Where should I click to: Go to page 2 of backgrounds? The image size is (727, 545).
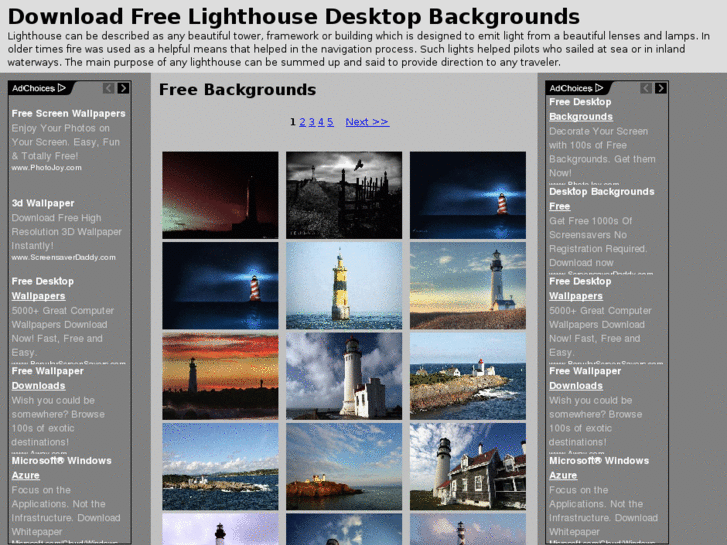(302, 122)
